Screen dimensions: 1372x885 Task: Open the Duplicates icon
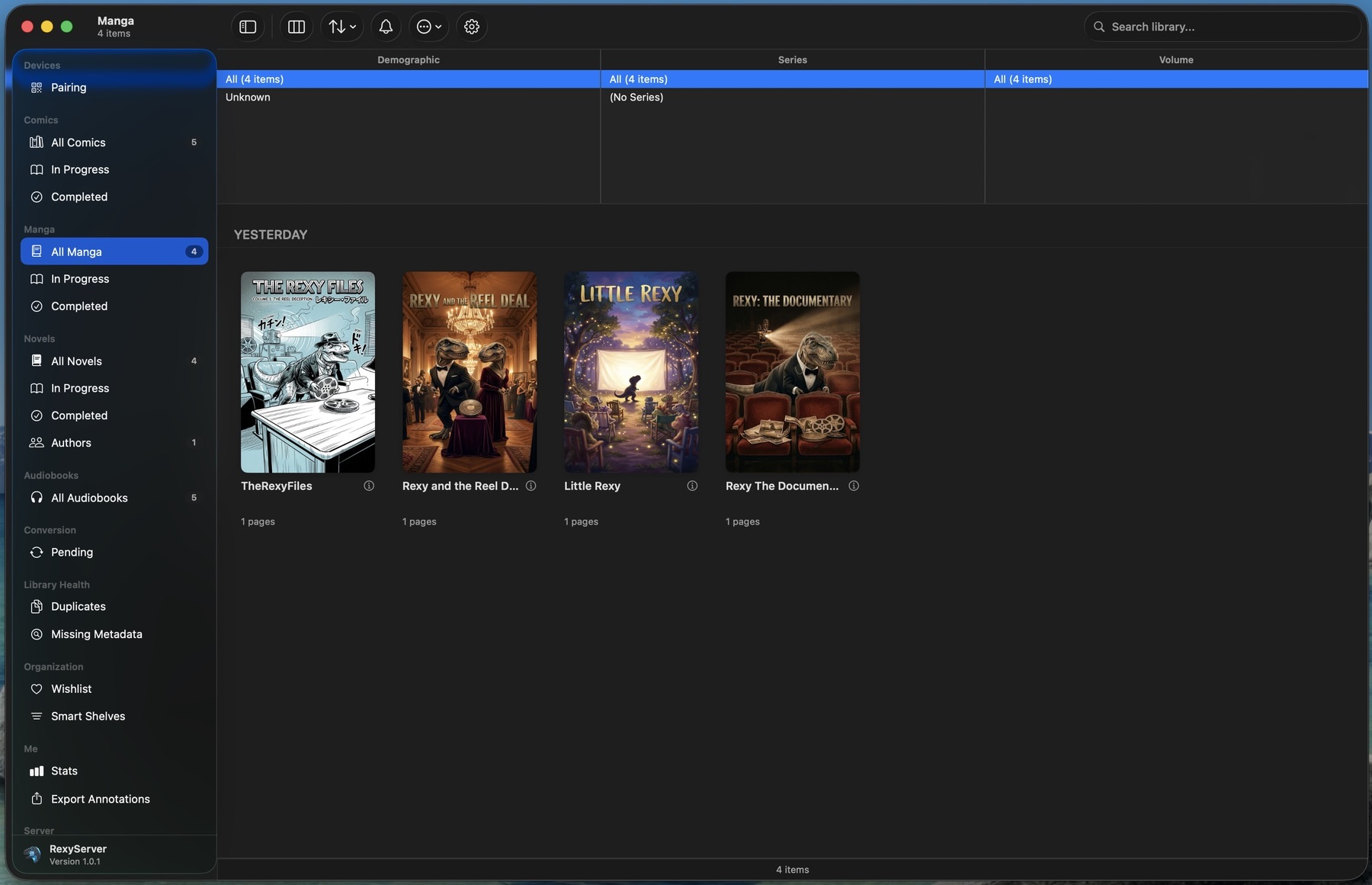pos(36,607)
